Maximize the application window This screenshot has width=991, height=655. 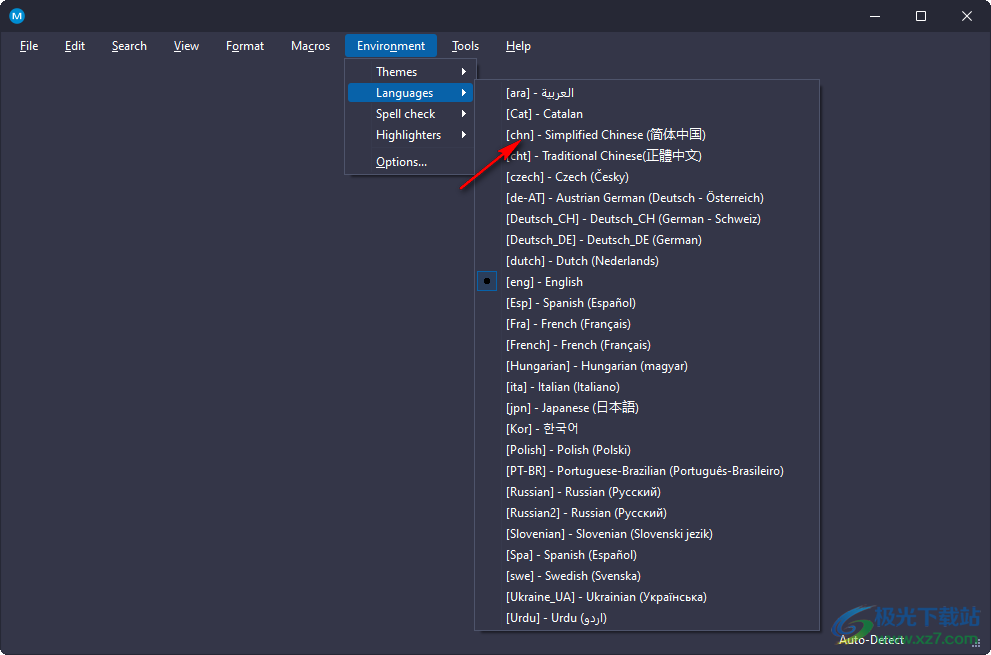click(x=921, y=16)
